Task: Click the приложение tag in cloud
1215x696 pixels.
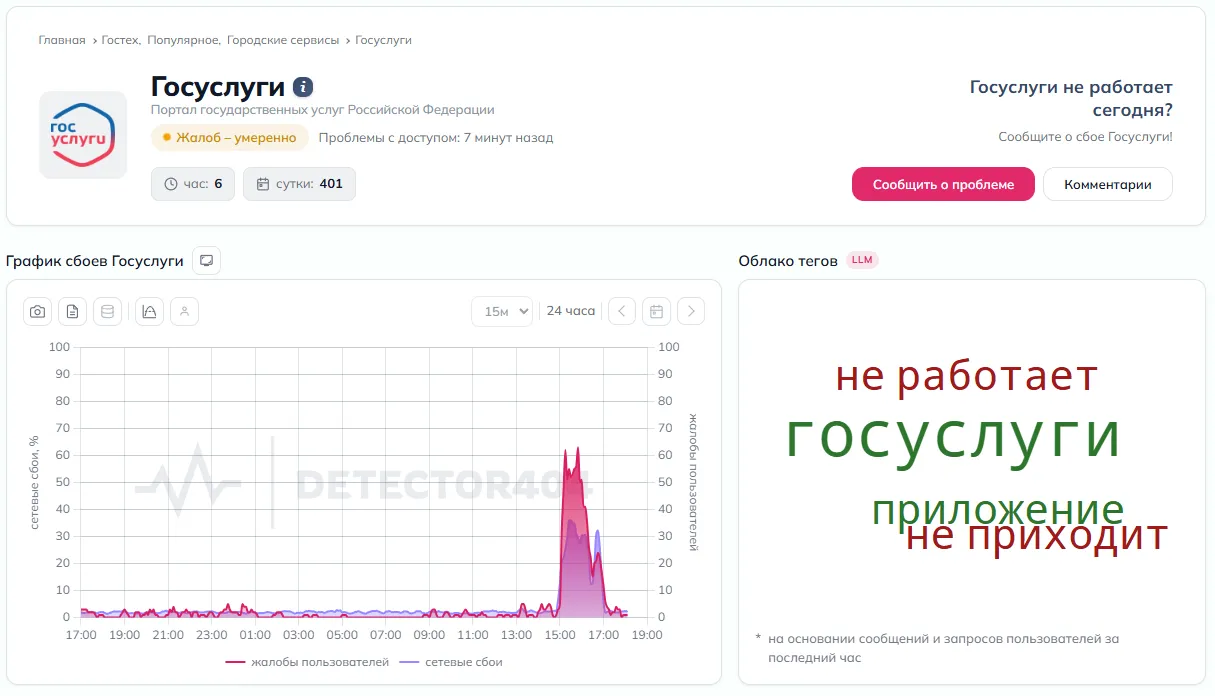Action: tap(998, 510)
